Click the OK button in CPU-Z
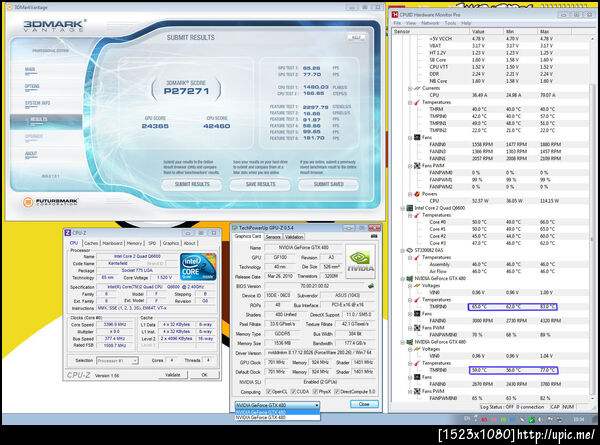This screenshot has width=600, height=445. pyautogui.click(x=204, y=375)
